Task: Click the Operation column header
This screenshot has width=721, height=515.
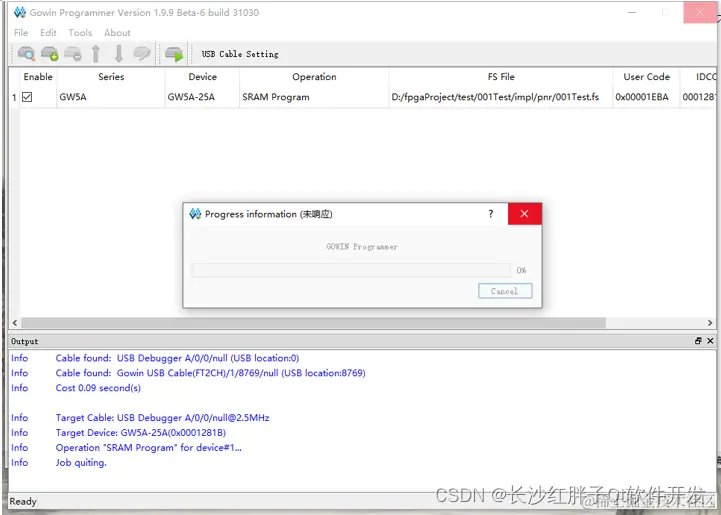Action: click(x=314, y=77)
